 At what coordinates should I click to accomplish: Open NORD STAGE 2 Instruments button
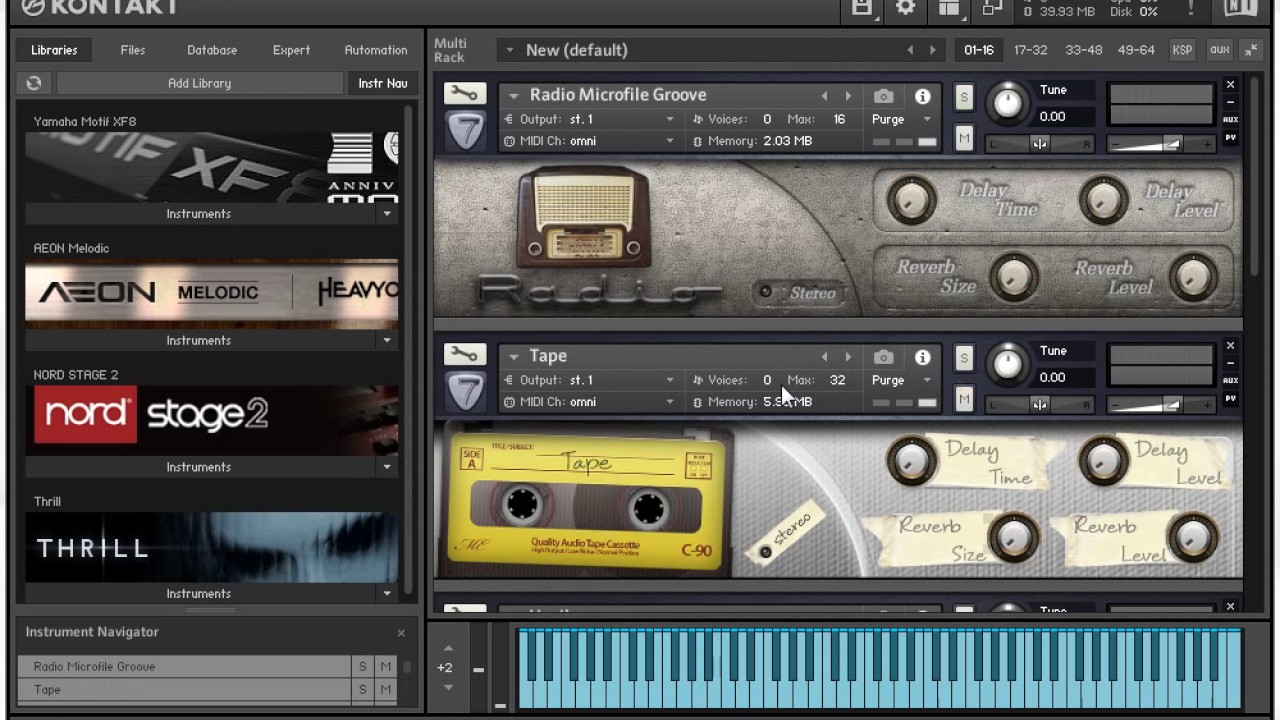[x=199, y=467]
